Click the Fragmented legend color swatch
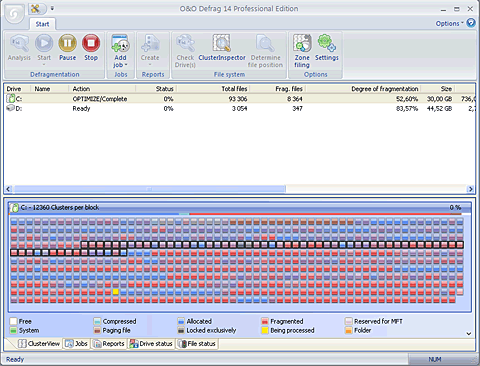Image resolution: width=480 pixels, height=366 pixels. point(265,321)
